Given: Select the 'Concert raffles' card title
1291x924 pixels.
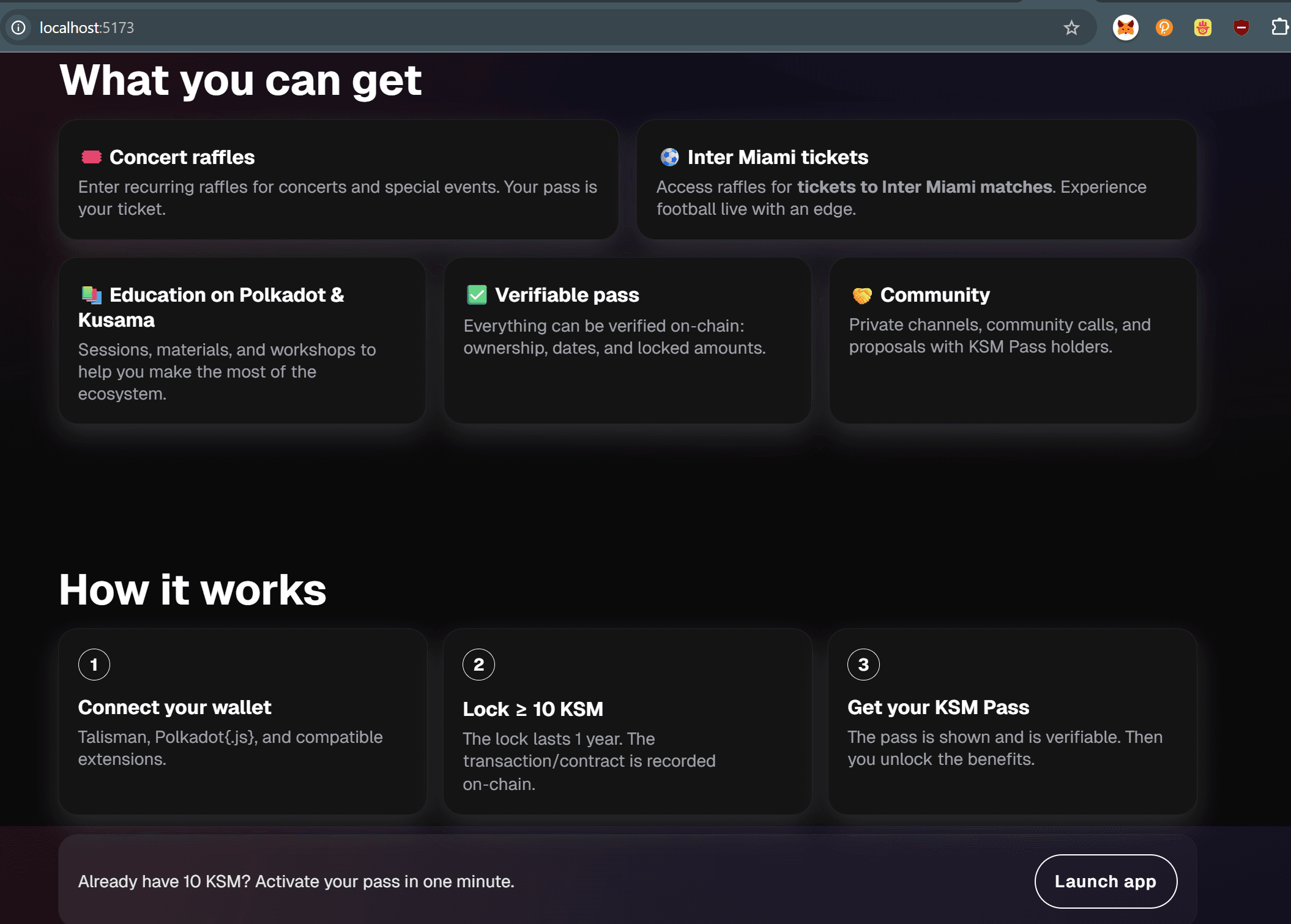Looking at the screenshot, I should coord(182,157).
